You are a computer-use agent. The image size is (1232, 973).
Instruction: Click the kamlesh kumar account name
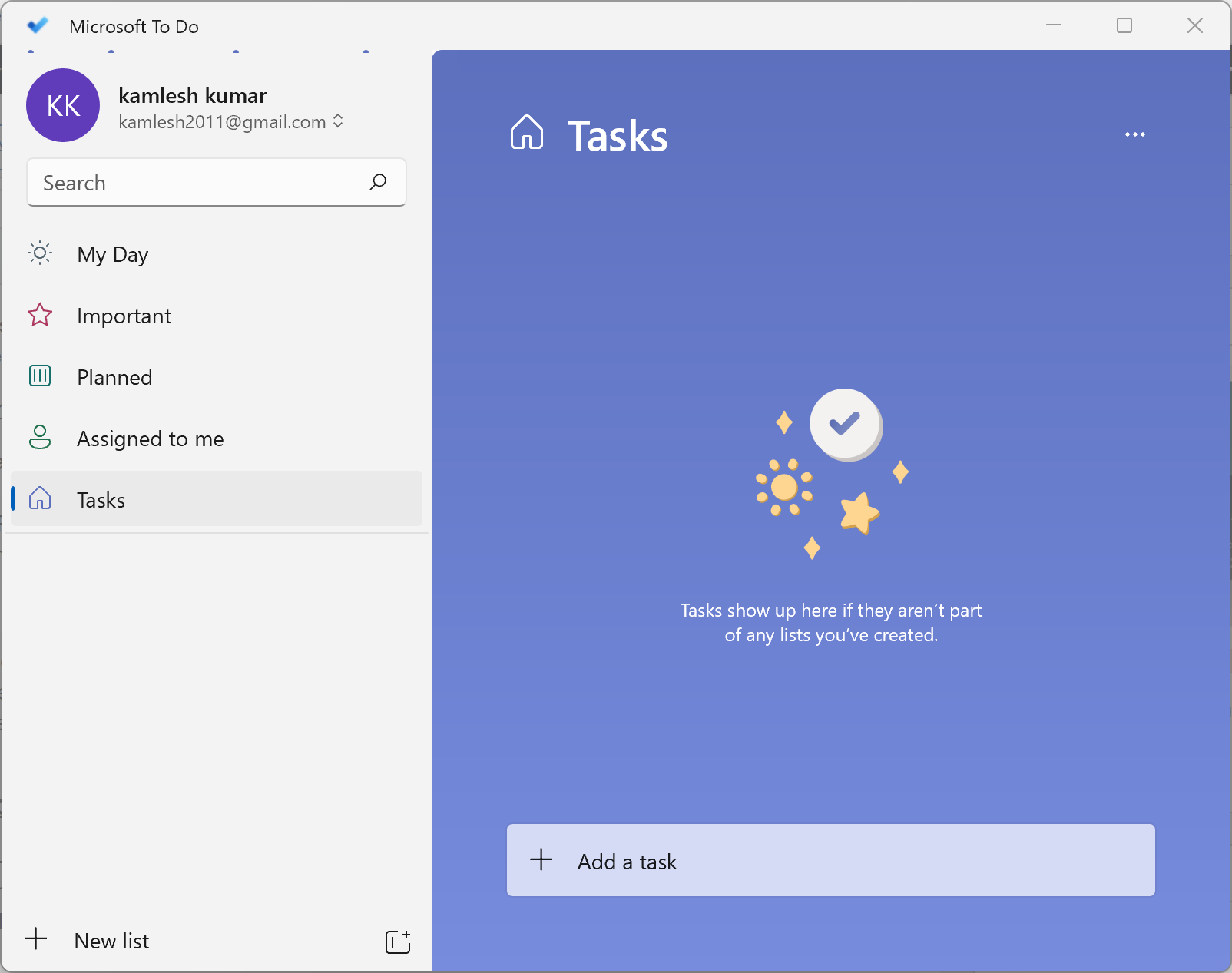coord(193,96)
